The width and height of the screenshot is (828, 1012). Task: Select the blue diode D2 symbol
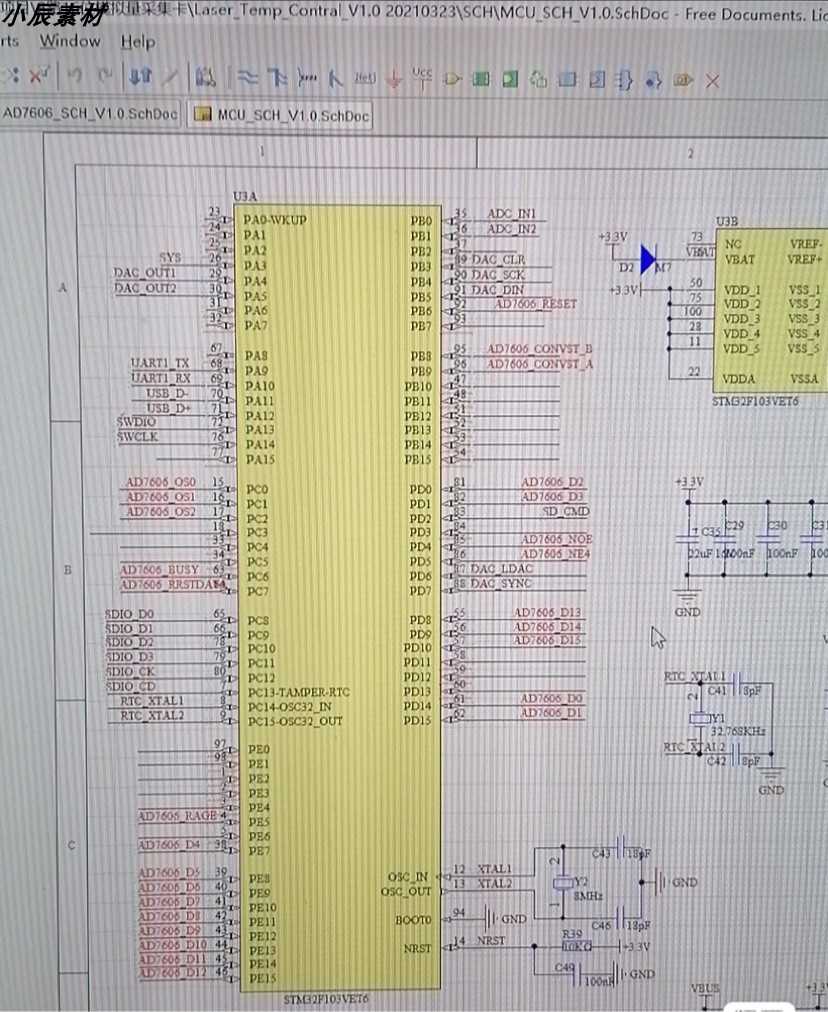pyautogui.click(x=649, y=259)
